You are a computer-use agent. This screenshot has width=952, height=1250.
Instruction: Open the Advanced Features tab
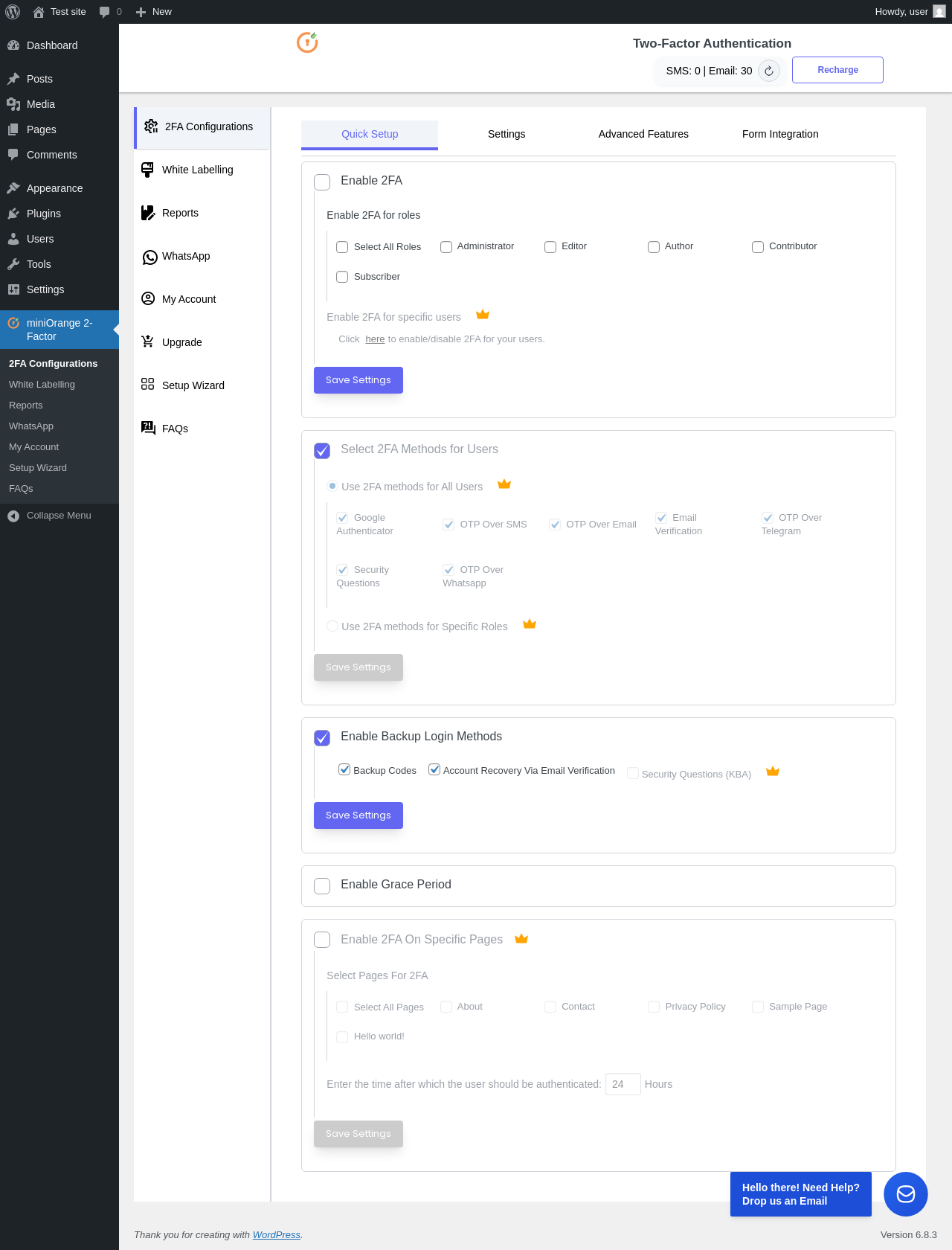(x=643, y=135)
